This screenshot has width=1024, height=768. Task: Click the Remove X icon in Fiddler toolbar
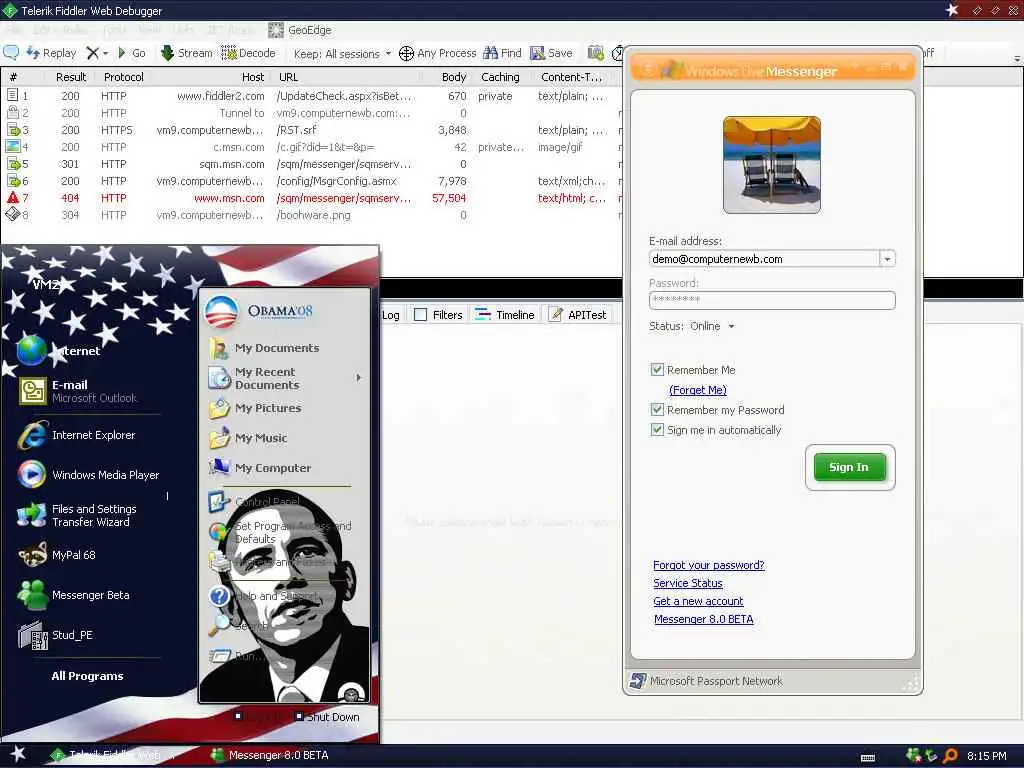pos(93,53)
